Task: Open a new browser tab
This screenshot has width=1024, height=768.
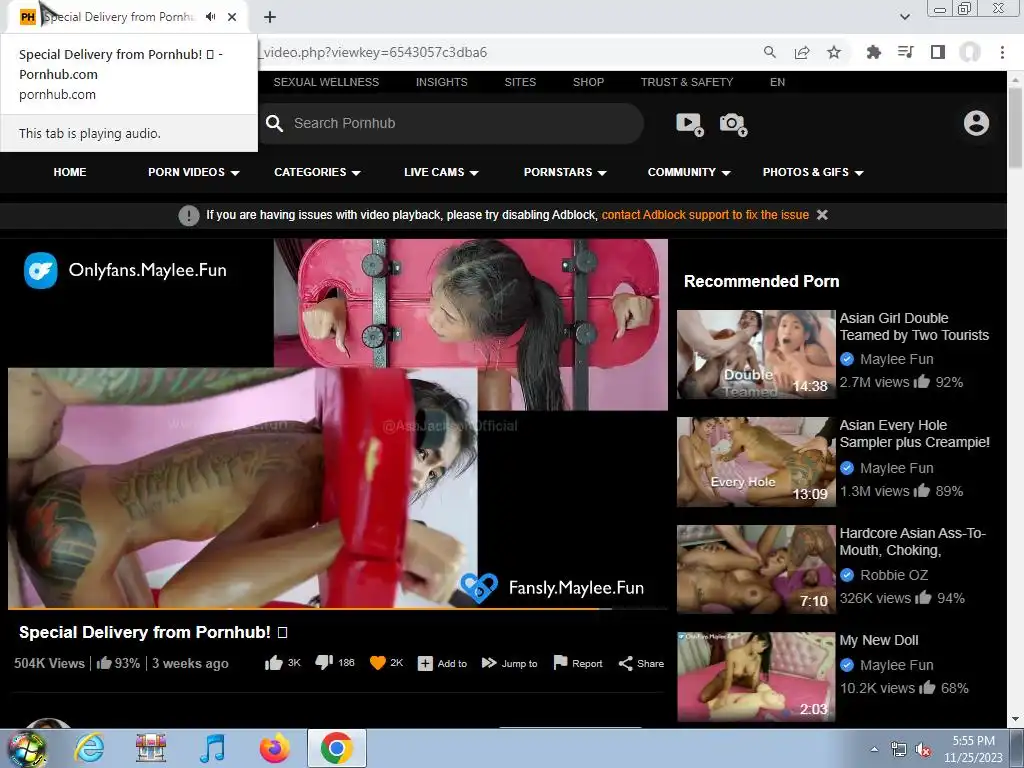Action: [x=270, y=17]
